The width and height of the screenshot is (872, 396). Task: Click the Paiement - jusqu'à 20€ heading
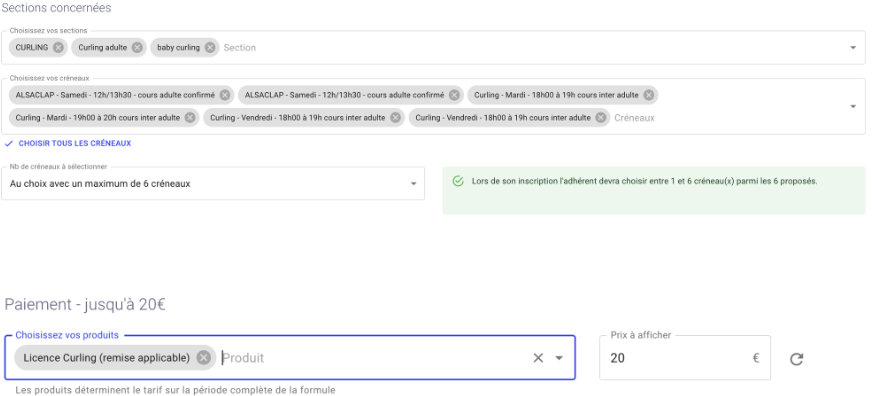click(85, 305)
